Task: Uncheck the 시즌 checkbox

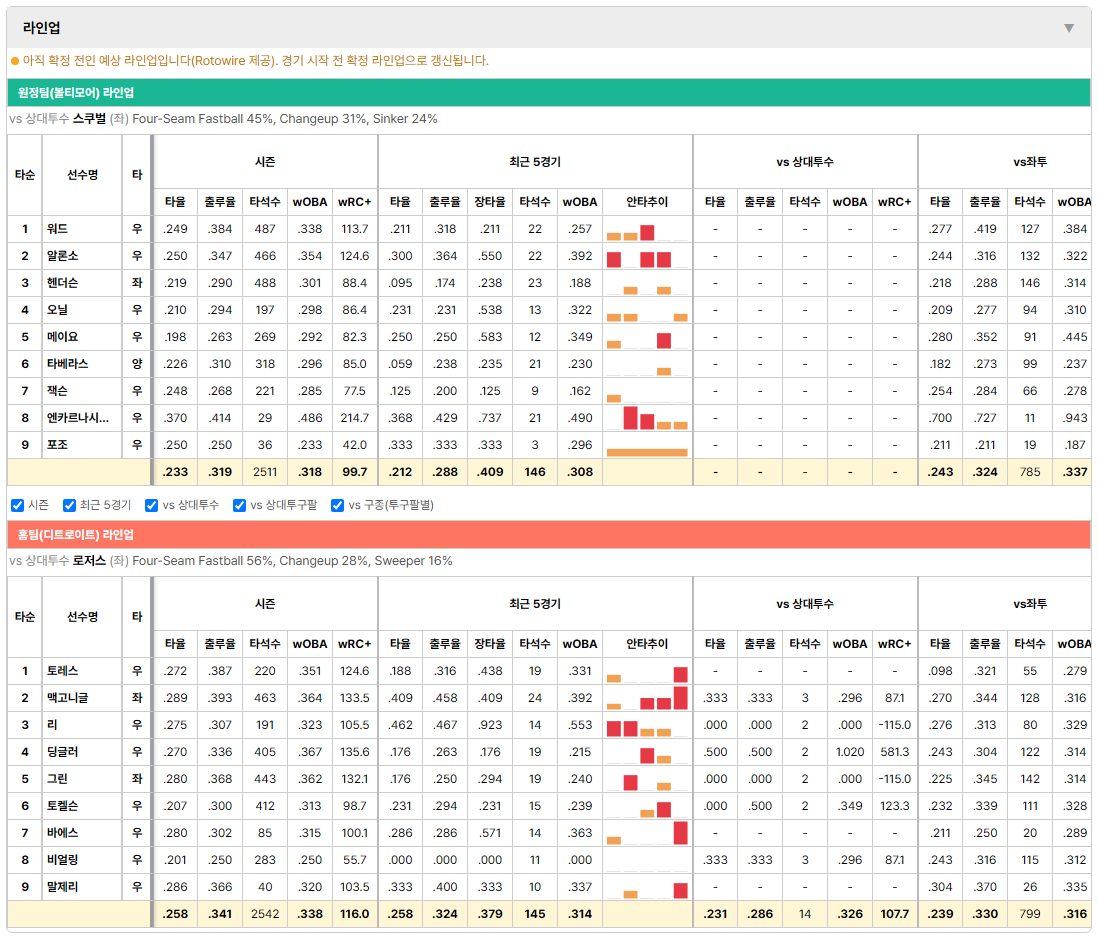Action: [18, 506]
